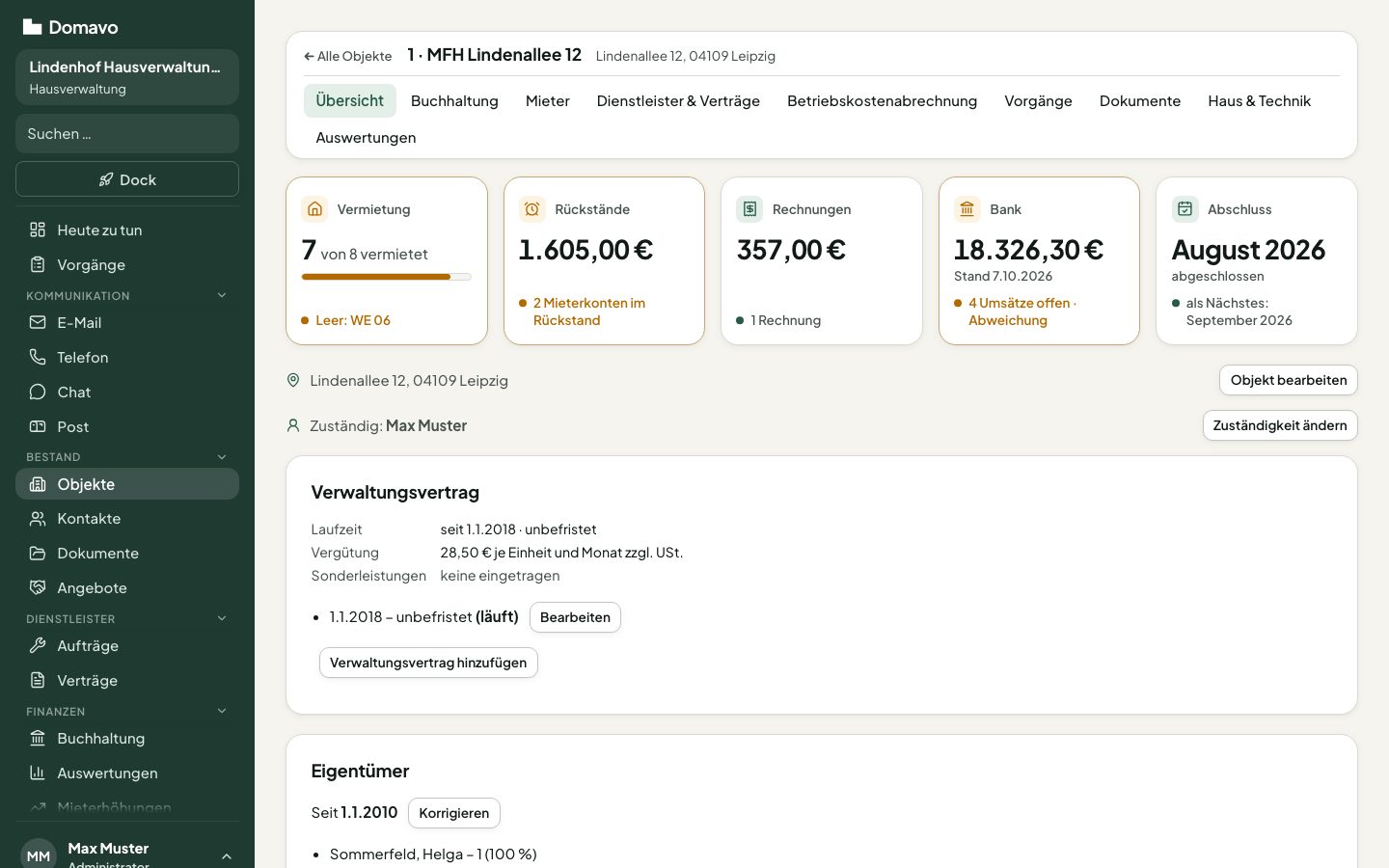Collapse the Dienstleister sidebar group

tap(222, 618)
